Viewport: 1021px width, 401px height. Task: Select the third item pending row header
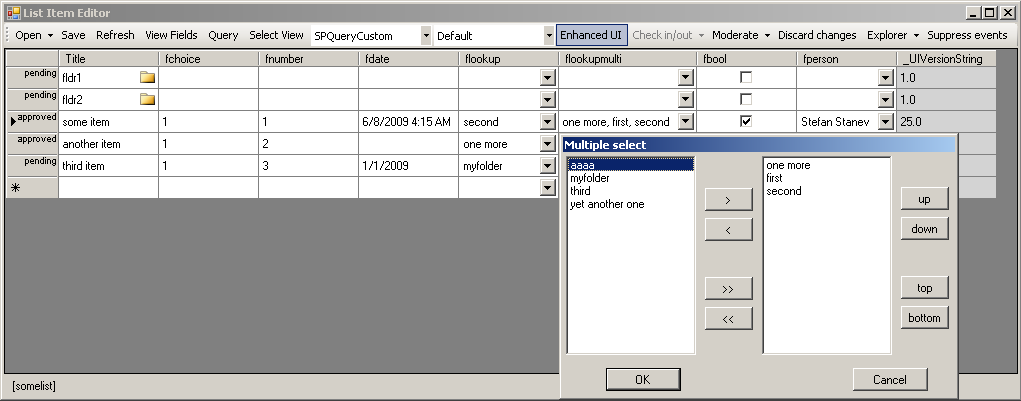point(33,166)
